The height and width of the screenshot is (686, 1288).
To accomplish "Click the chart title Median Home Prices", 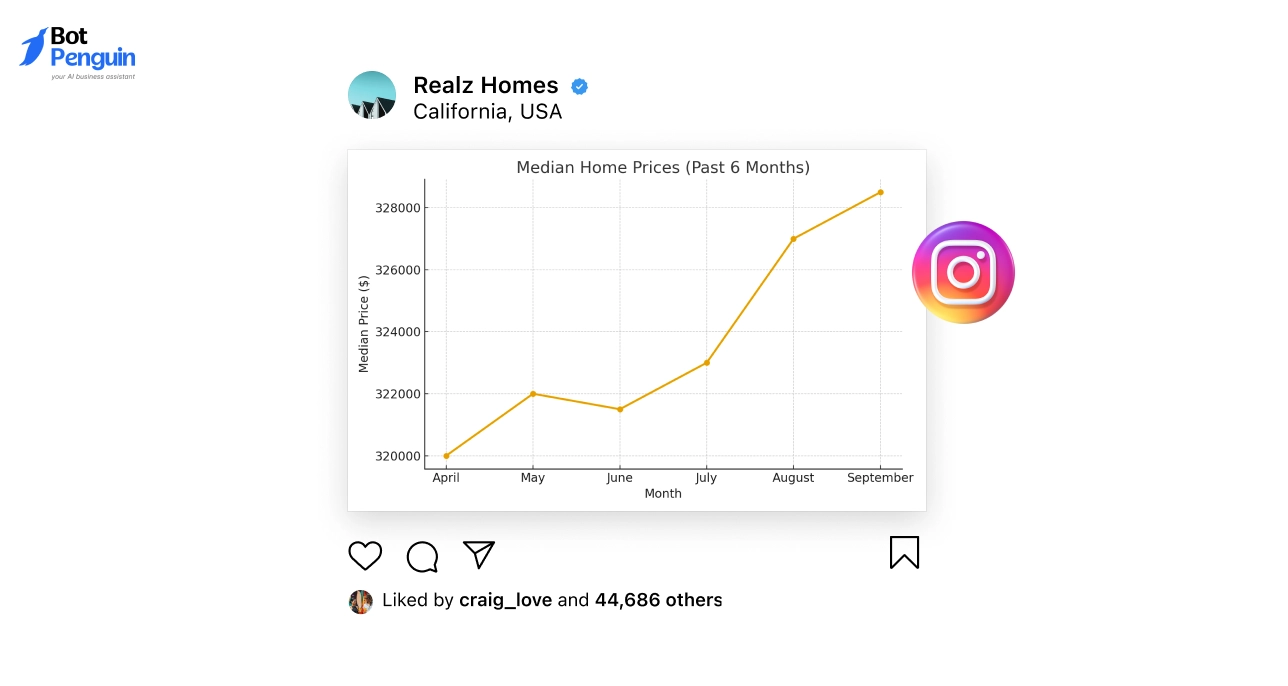I will 663,167.
